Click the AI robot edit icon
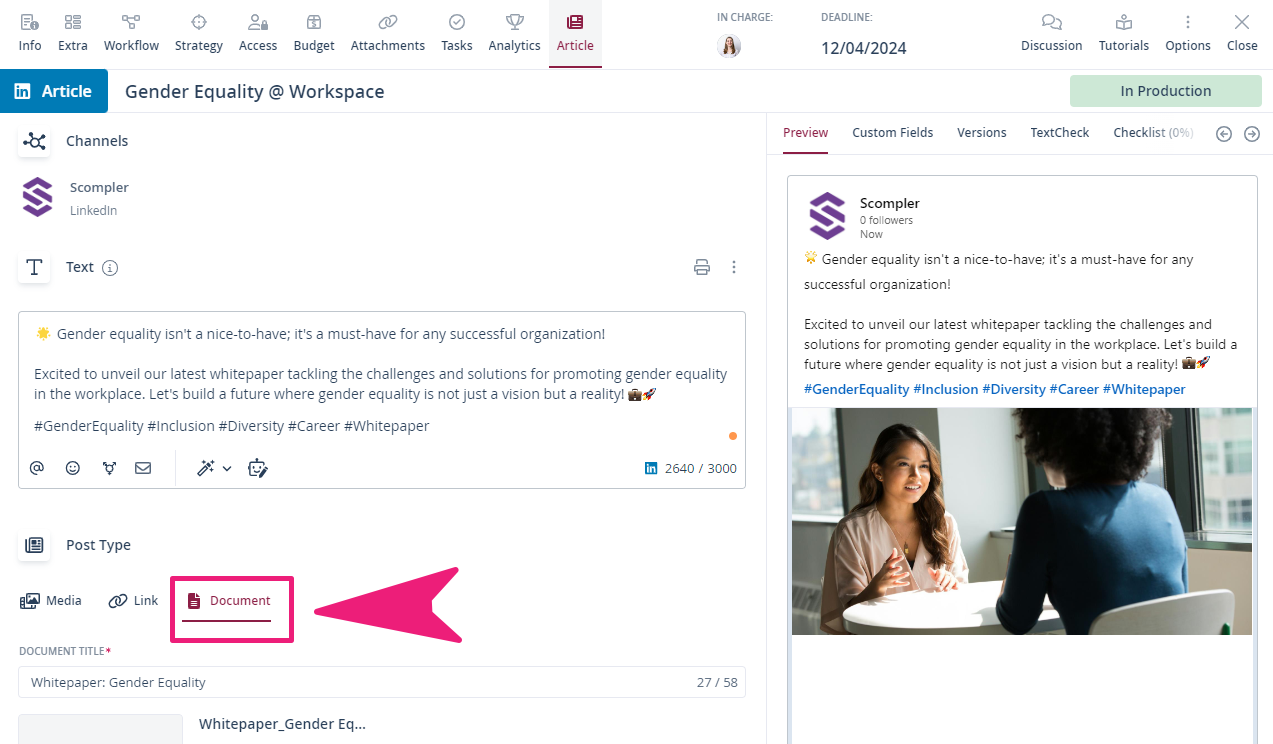The image size is (1273, 744). click(x=258, y=468)
